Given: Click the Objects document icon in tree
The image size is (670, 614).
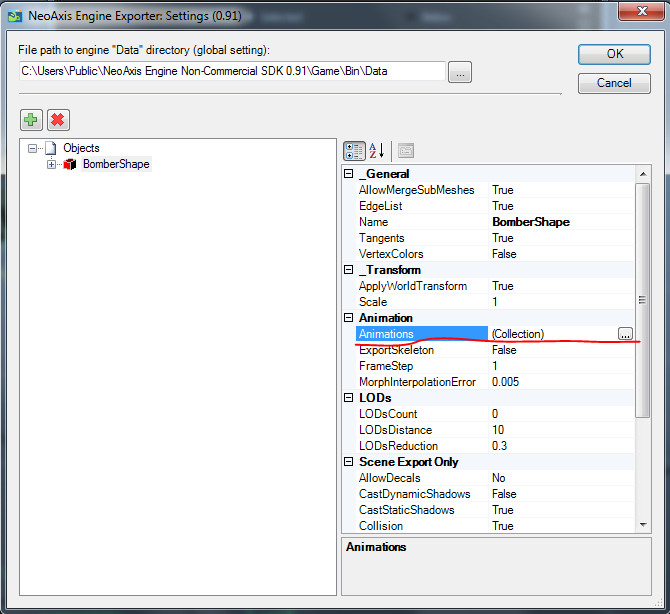Looking at the screenshot, I should click(x=50, y=148).
